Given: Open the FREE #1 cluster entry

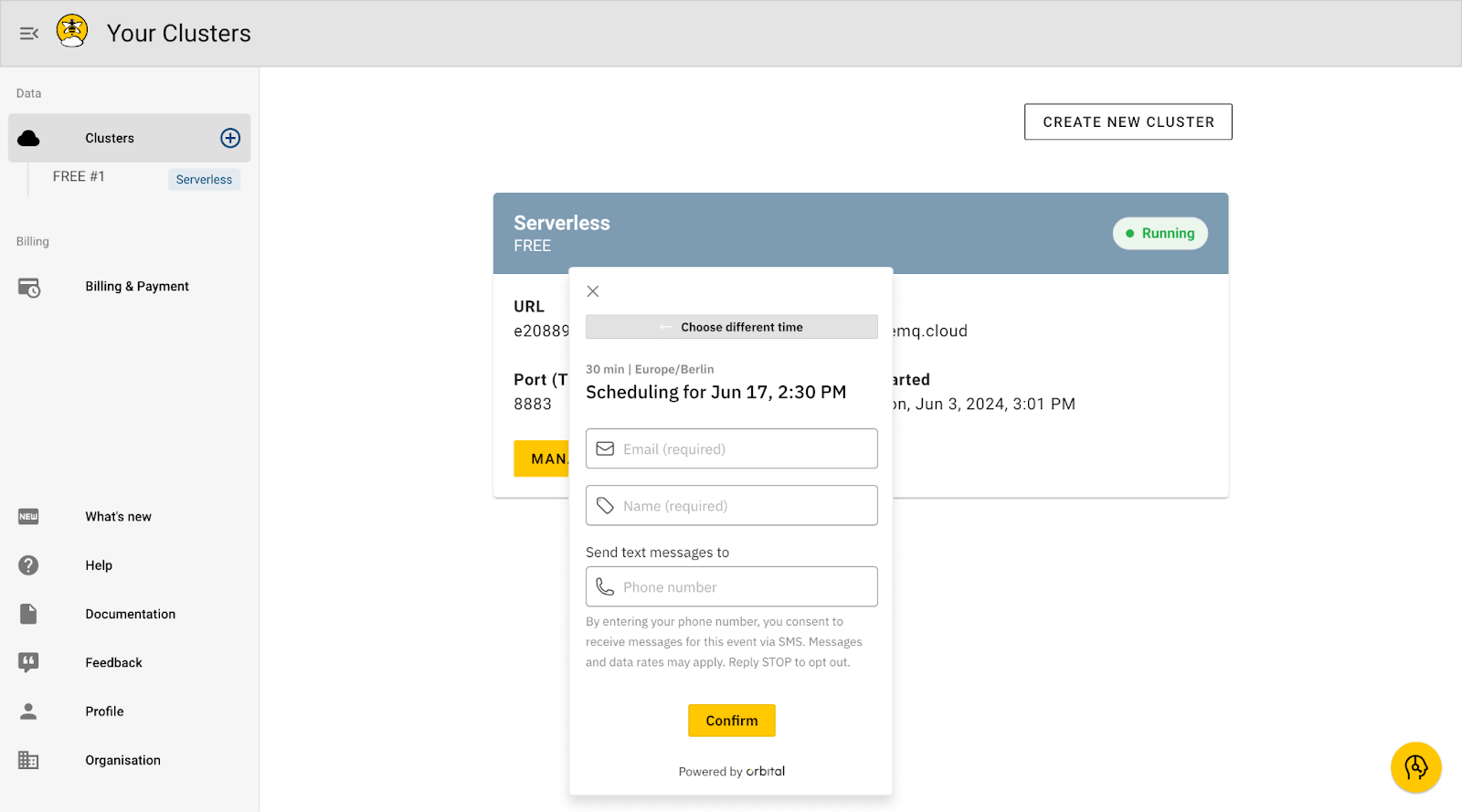Looking at the screenshot, I should 79,176.
